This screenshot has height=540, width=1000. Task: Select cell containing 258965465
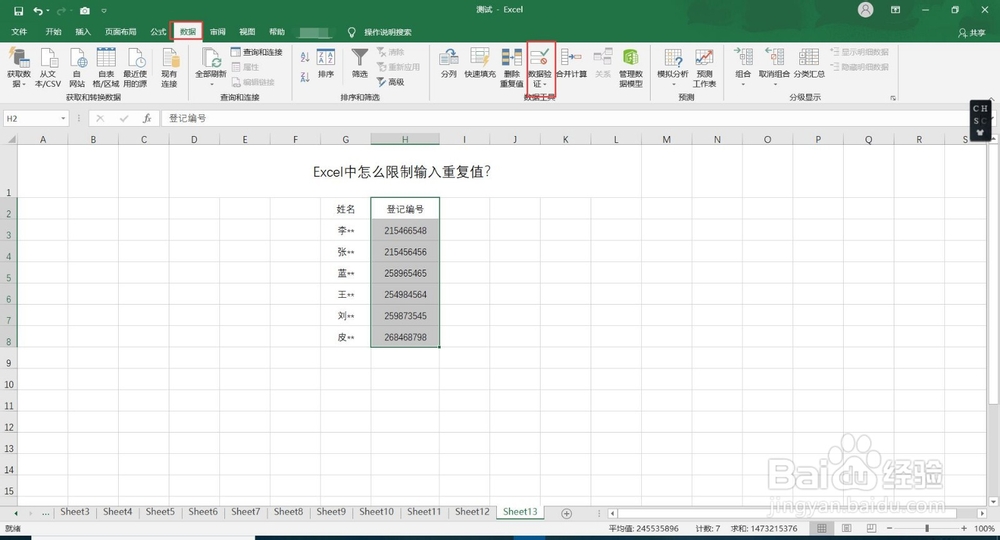pos(405,273)
